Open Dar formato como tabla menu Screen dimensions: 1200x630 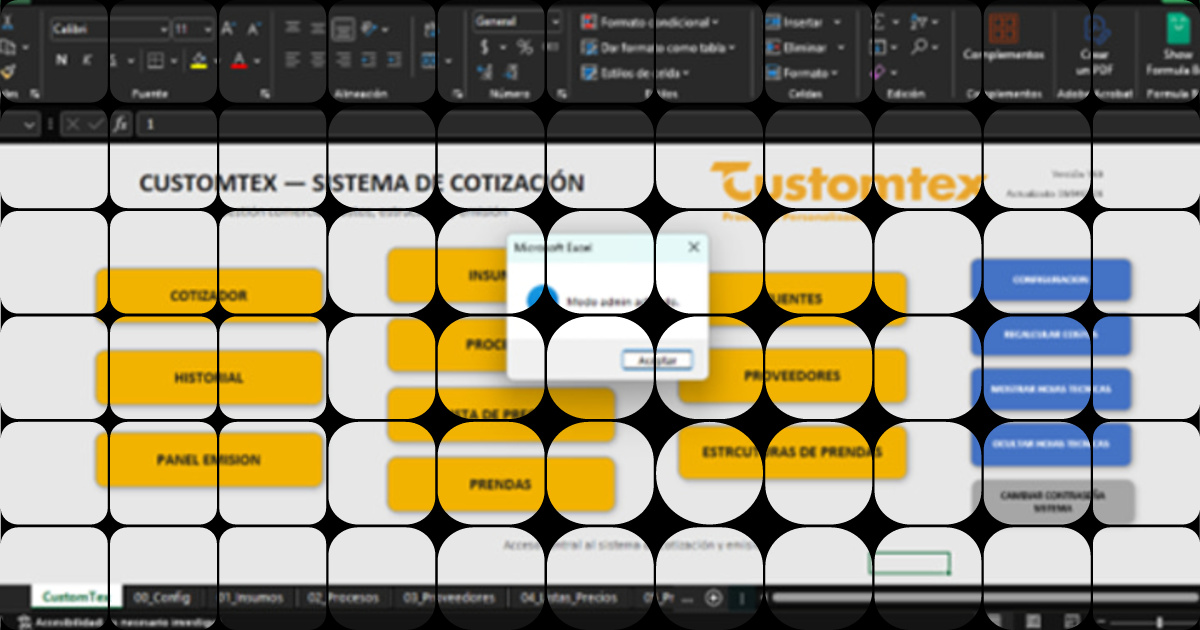click(x=657, y=47)
